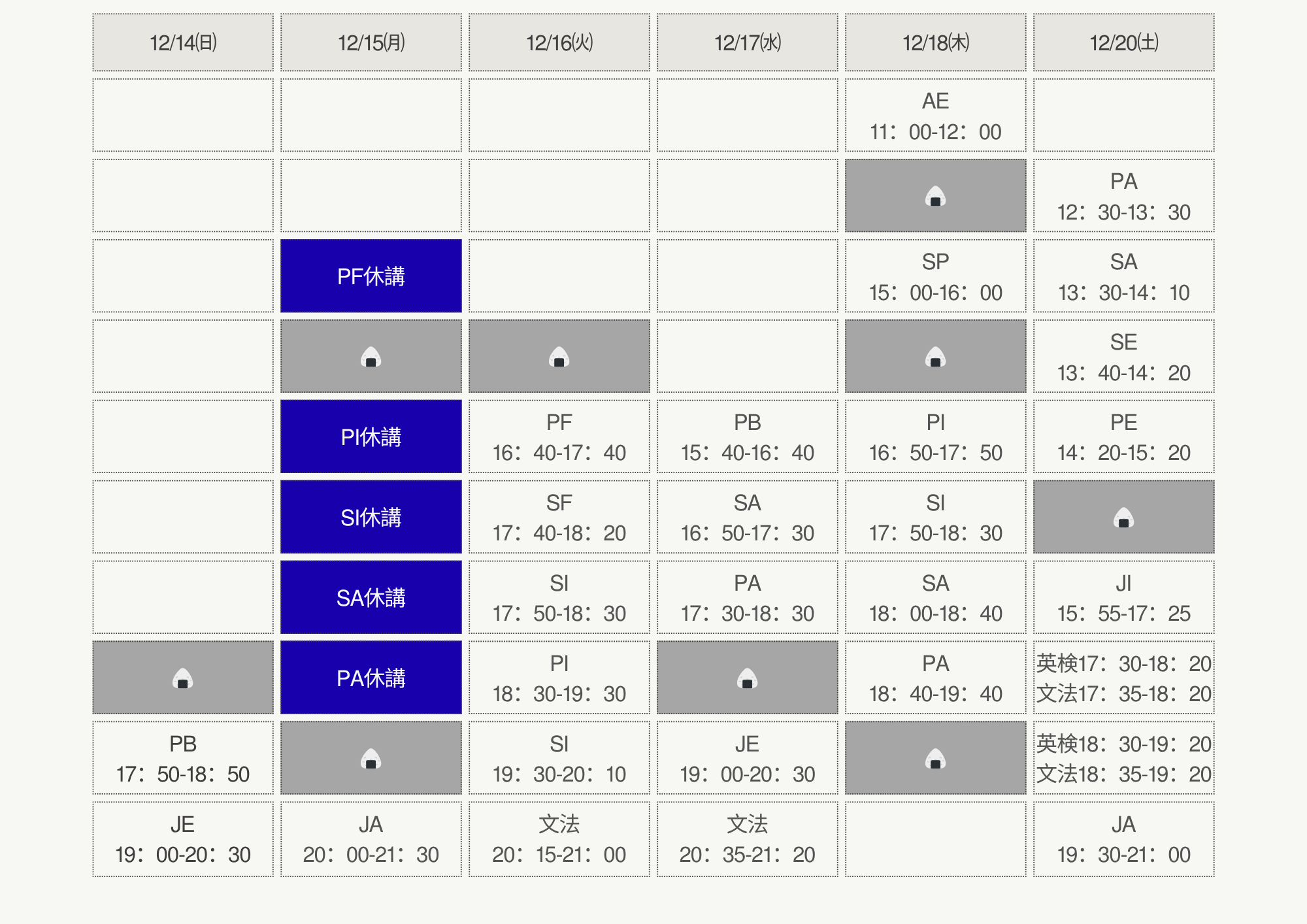Screen dimensions: 1307x924
Task: Select the 12/15(月) column header
Action: click(x=371, y=42)
